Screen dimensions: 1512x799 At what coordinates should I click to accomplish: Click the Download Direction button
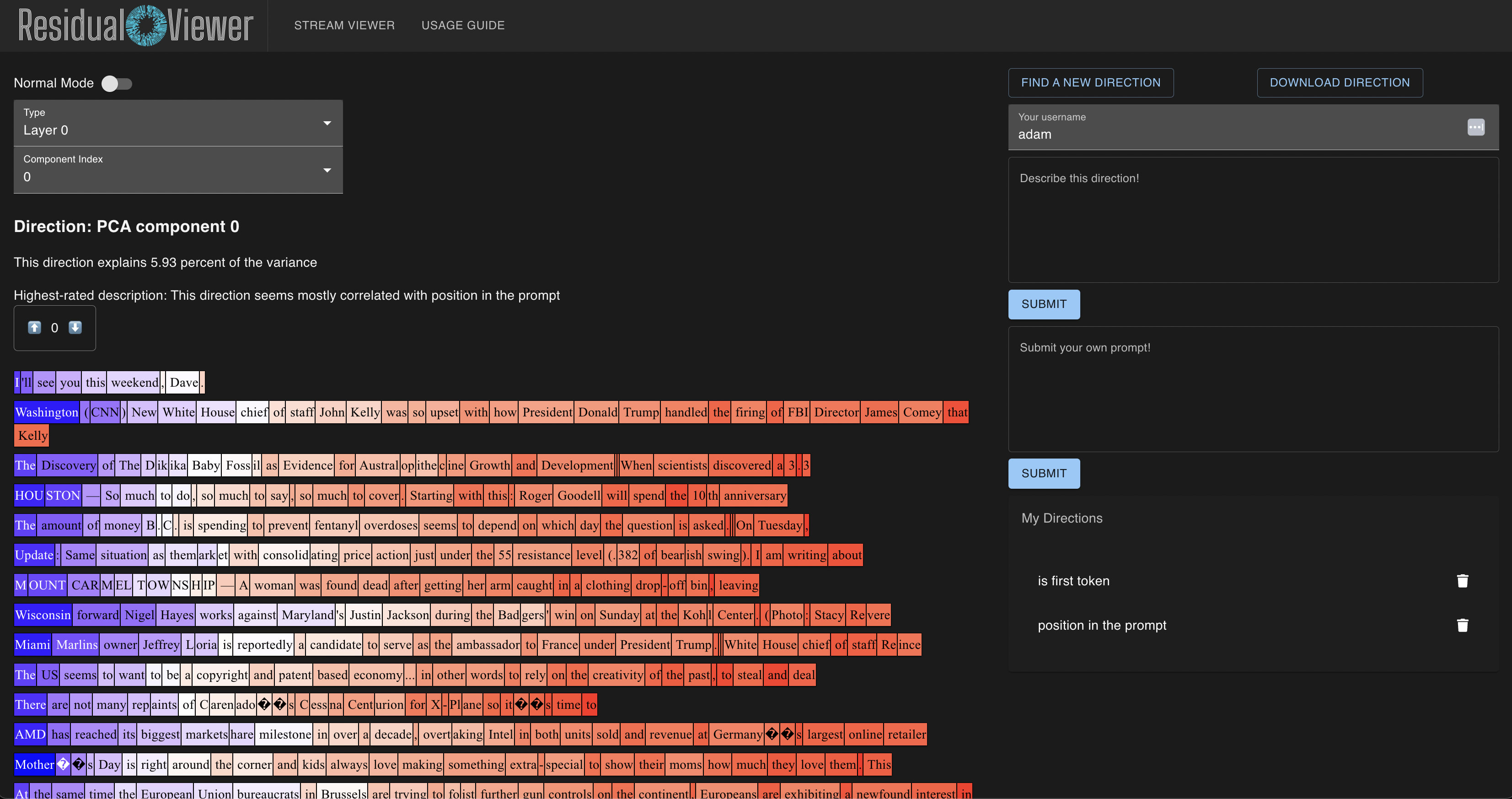coord(1340,83)
